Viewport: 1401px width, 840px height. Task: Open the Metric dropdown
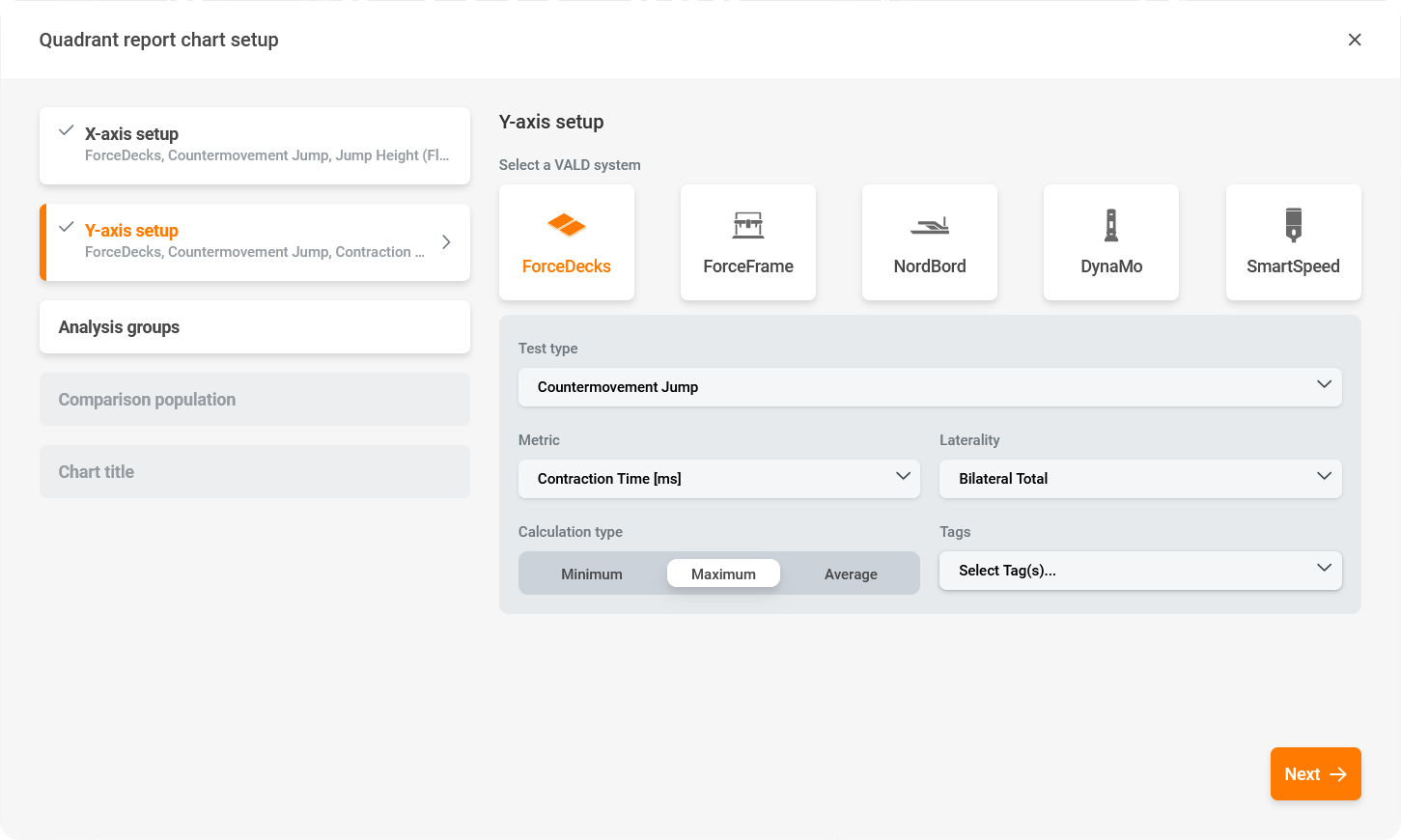pos(719,479)
